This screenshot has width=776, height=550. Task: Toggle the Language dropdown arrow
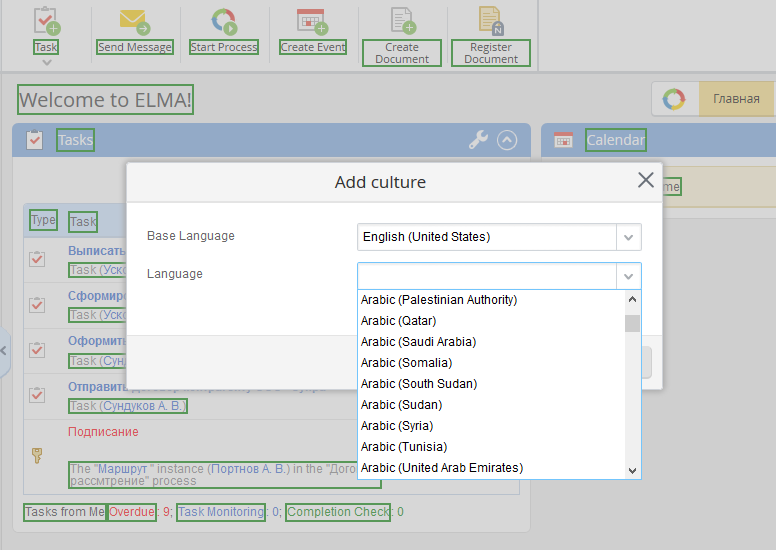628,276
